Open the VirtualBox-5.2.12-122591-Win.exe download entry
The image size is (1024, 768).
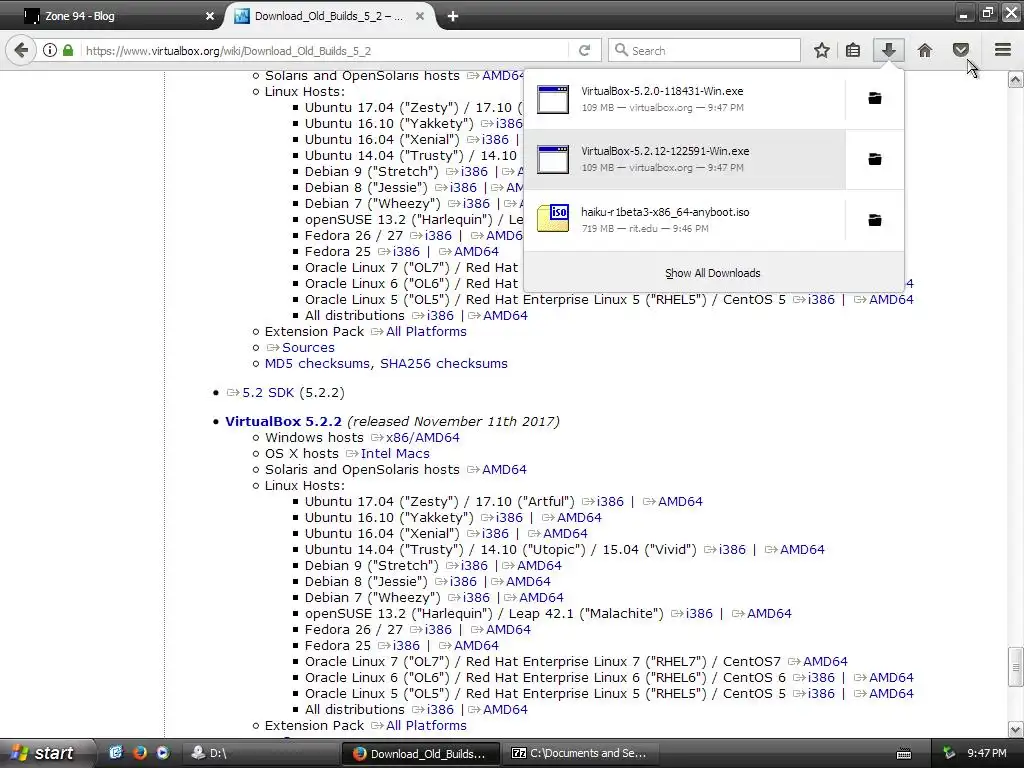click(x=684, y=159)
